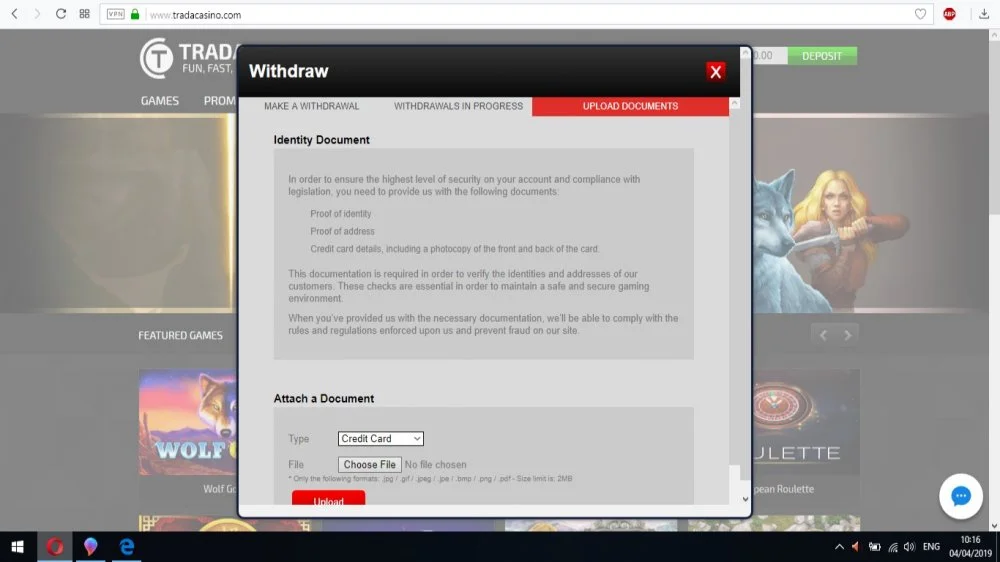Open Withdrawals in Progress tab

pyautogui.click(x=458, y=106)
